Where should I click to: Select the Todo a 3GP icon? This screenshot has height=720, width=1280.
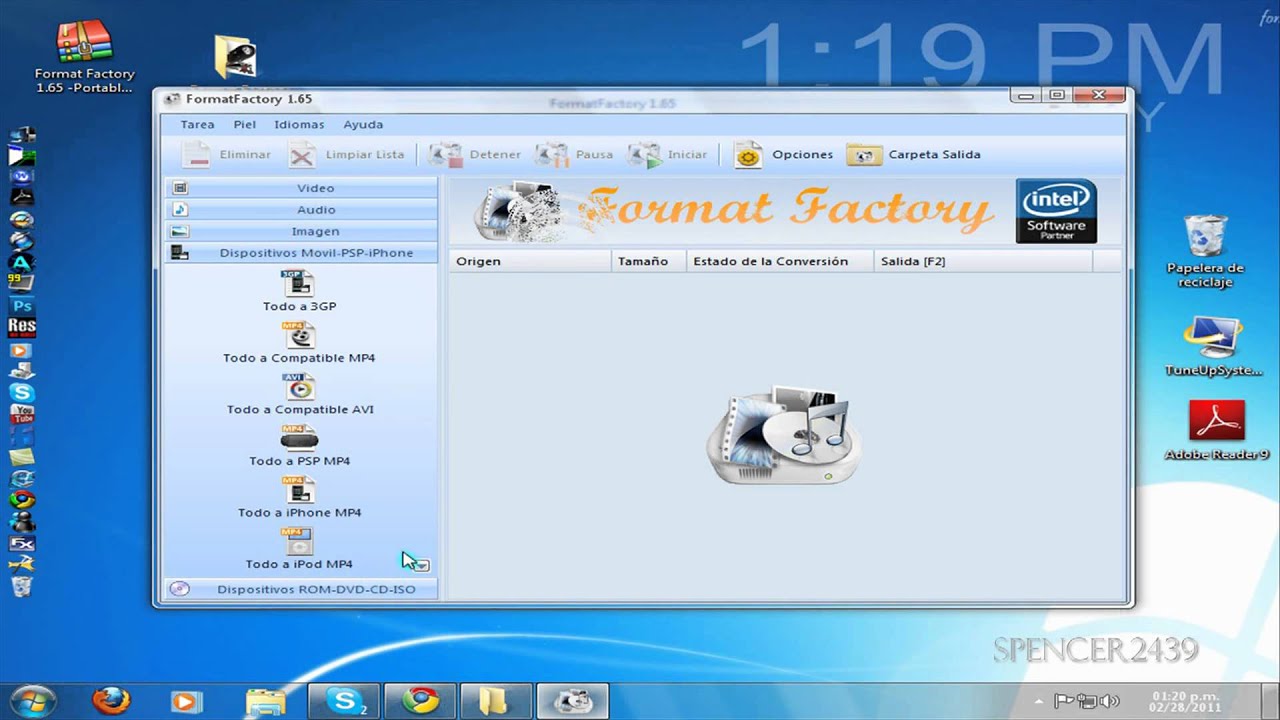(298, 283)
